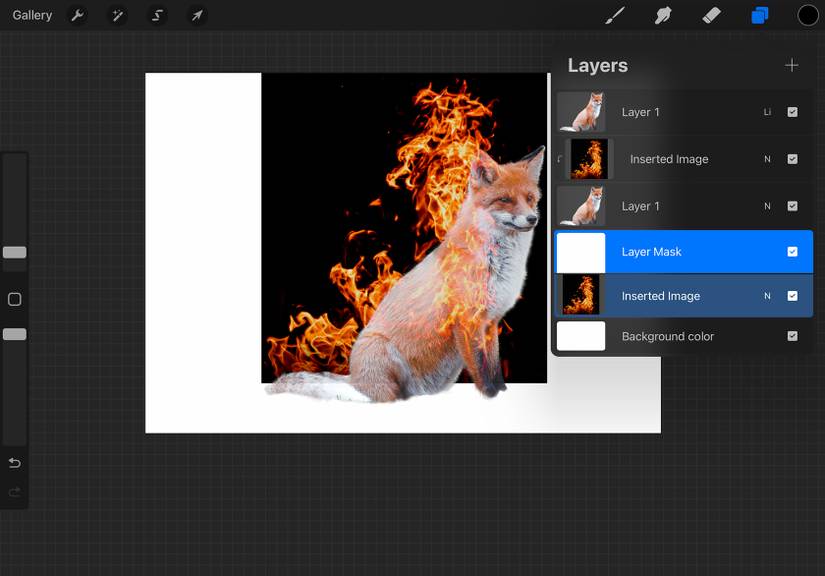Add a new layer with plus icon
Screen dimensions: 825x576
[x=791, y=65]
